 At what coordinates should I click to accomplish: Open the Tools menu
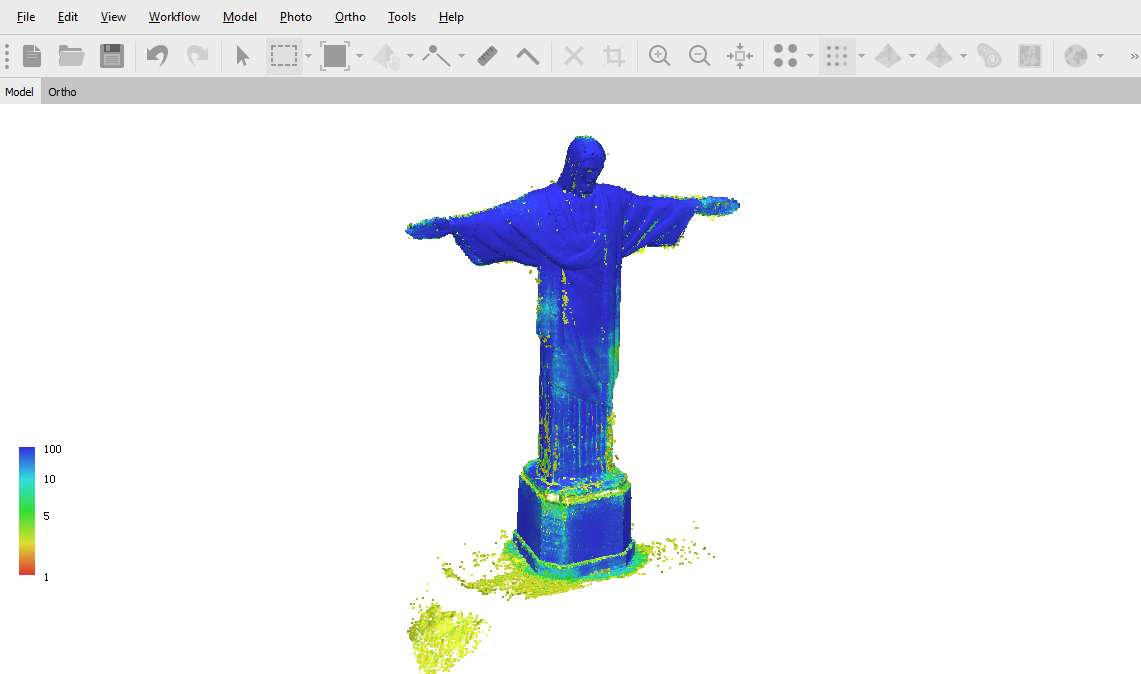[x=402, y=17]
